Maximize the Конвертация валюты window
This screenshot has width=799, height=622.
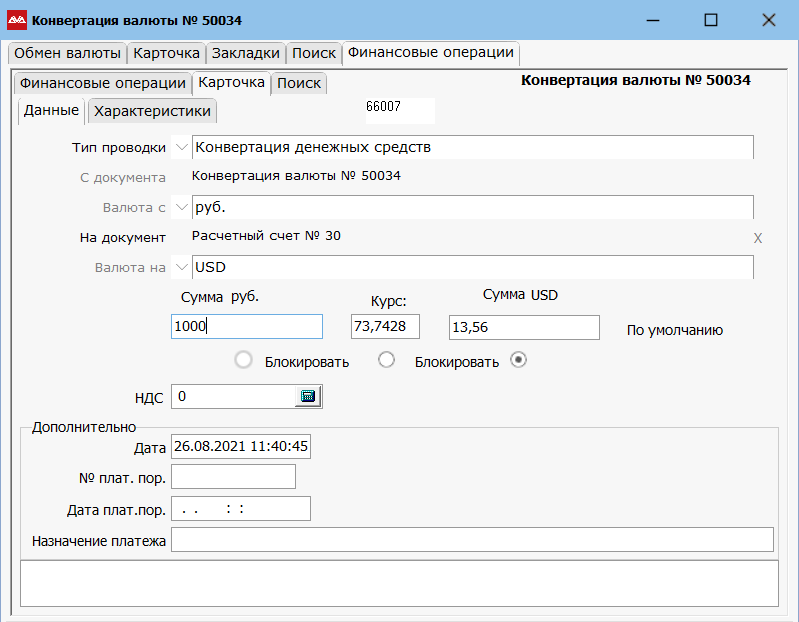coord(711,20)
